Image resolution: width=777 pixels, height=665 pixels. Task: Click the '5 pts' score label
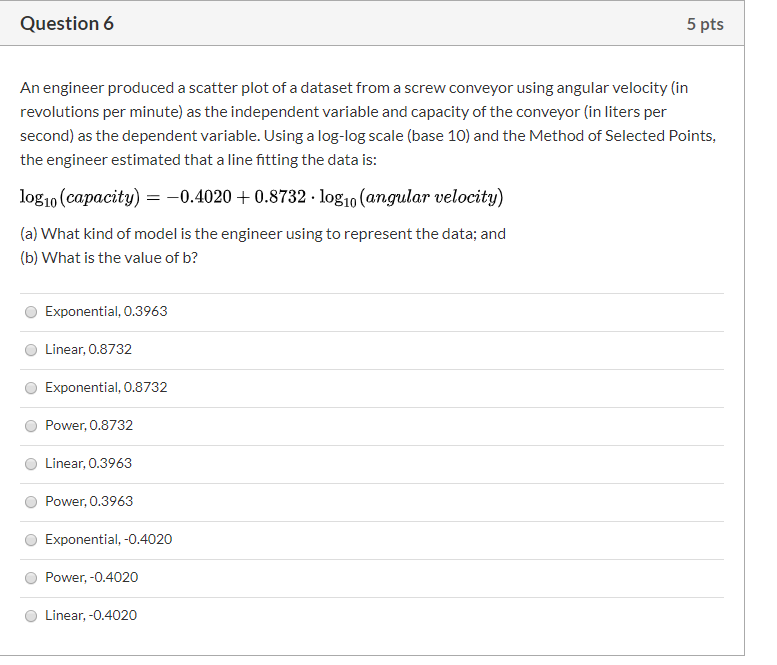(x=705, y=24)
